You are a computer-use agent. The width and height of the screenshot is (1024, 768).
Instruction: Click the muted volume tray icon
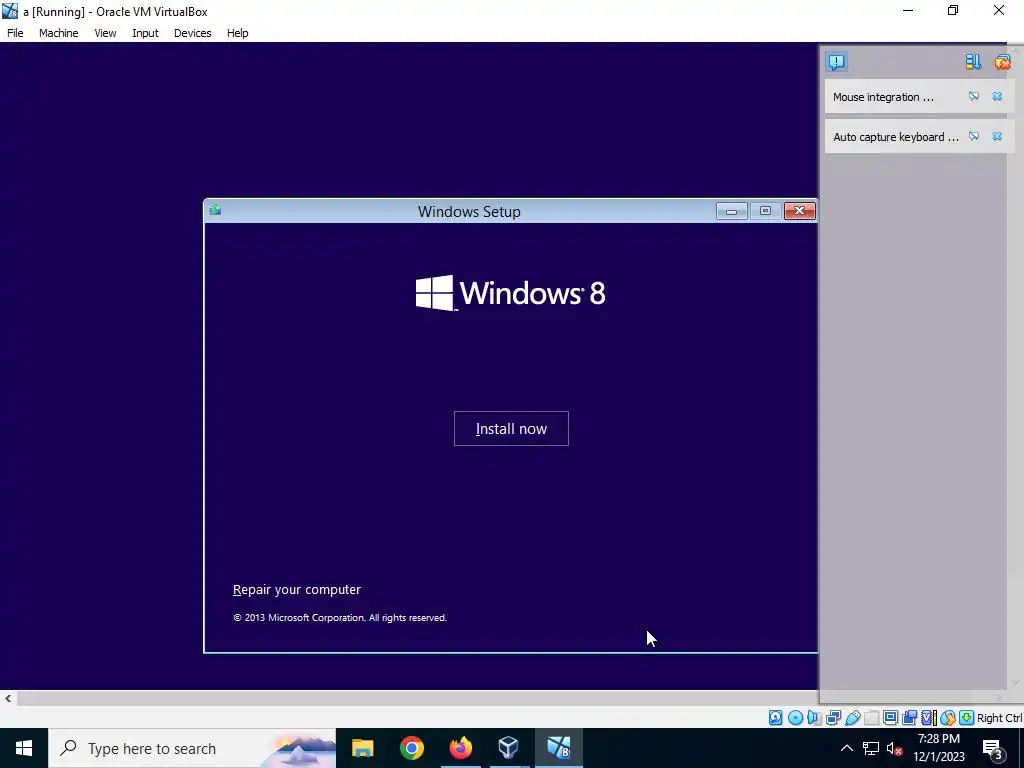point(894,749)
